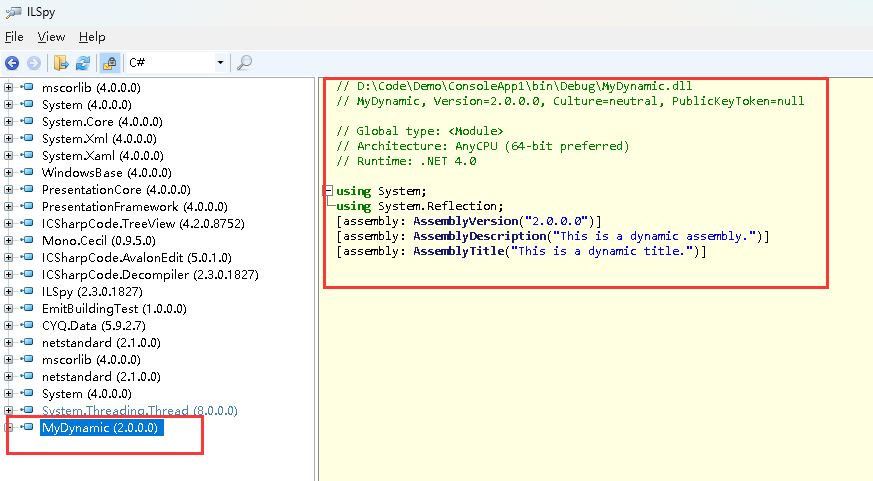873x481 pixels.
Task: Click the PresentationFramework assembly icon
Action: (x=27, y=206)
